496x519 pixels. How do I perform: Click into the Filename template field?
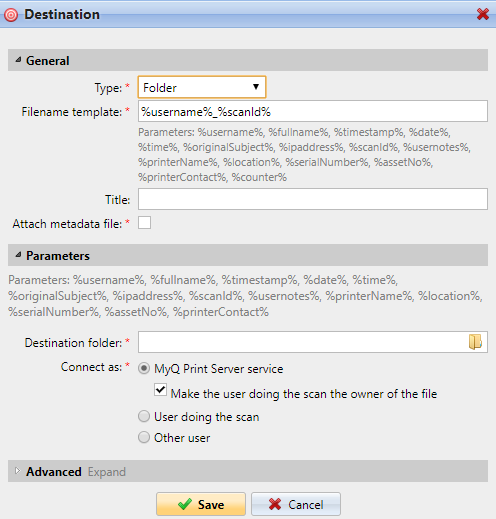tap(313, 111)
